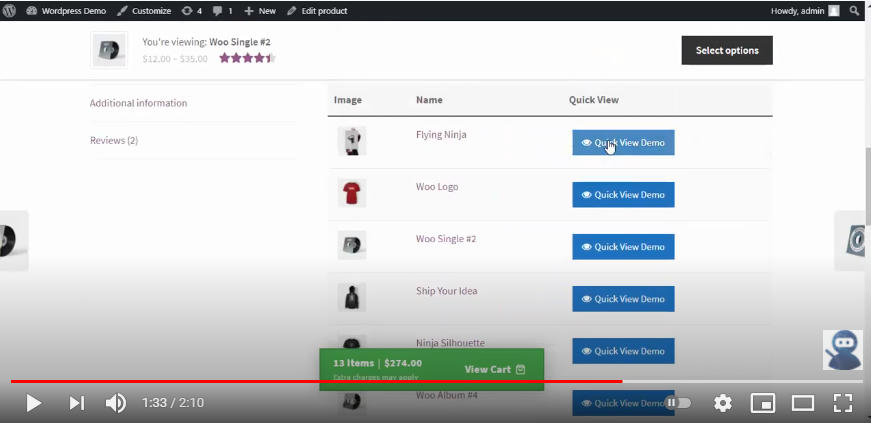Open Howdy, admin account menu
This screenshot has height=423, width=871.
tap(805, 11)
